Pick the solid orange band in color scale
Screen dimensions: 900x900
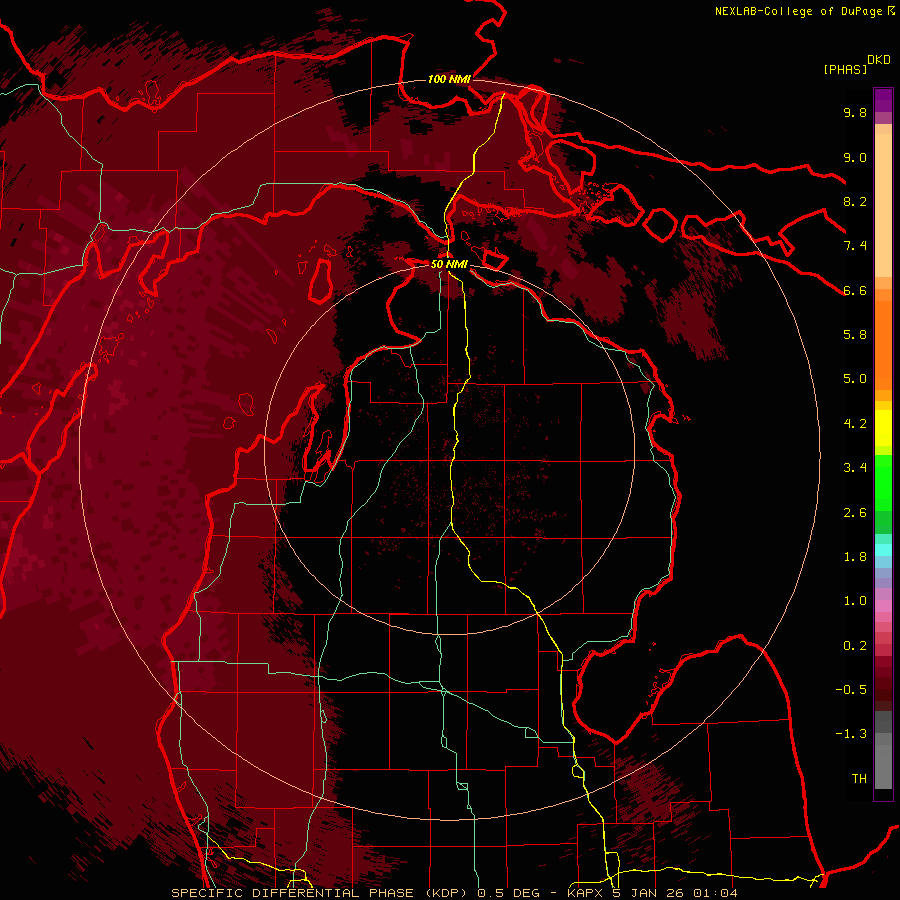[x=883, y=345]
